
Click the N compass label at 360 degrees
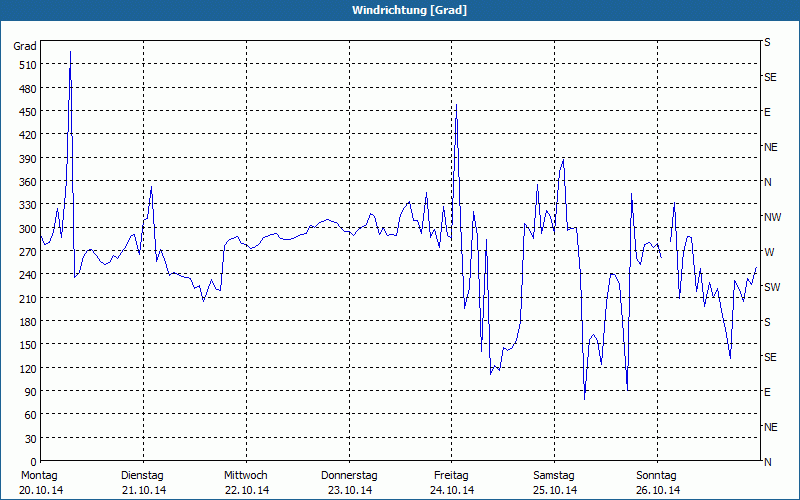coord(768,182)
